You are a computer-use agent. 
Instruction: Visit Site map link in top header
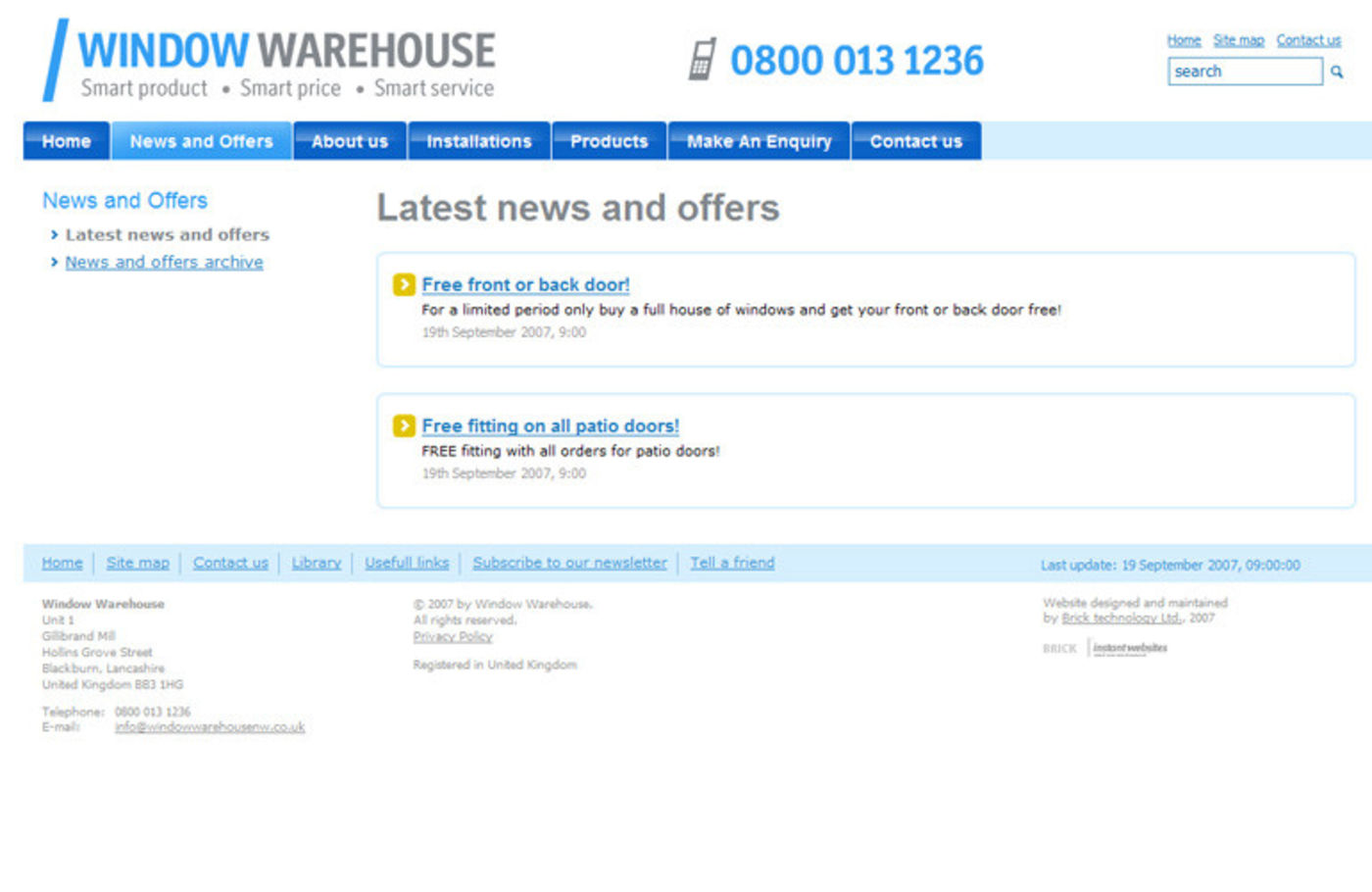(x=1238, y=40)
